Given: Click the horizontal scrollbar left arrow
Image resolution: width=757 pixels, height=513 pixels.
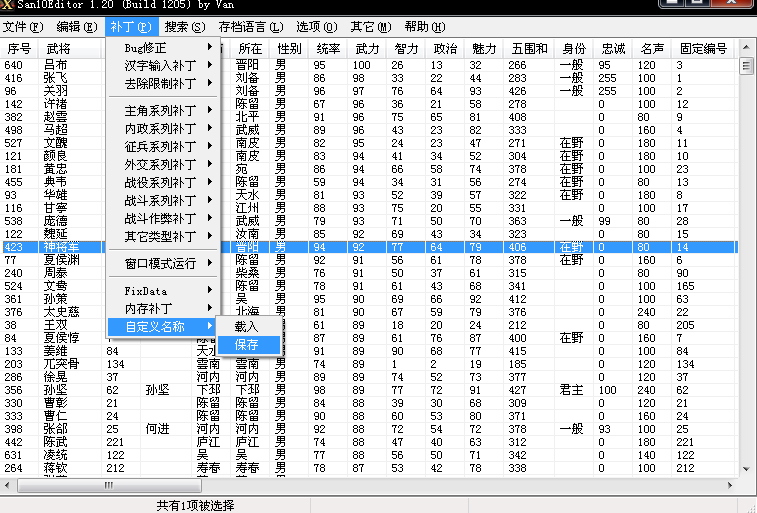Looking at the screenshot, I should click(8, 485).
